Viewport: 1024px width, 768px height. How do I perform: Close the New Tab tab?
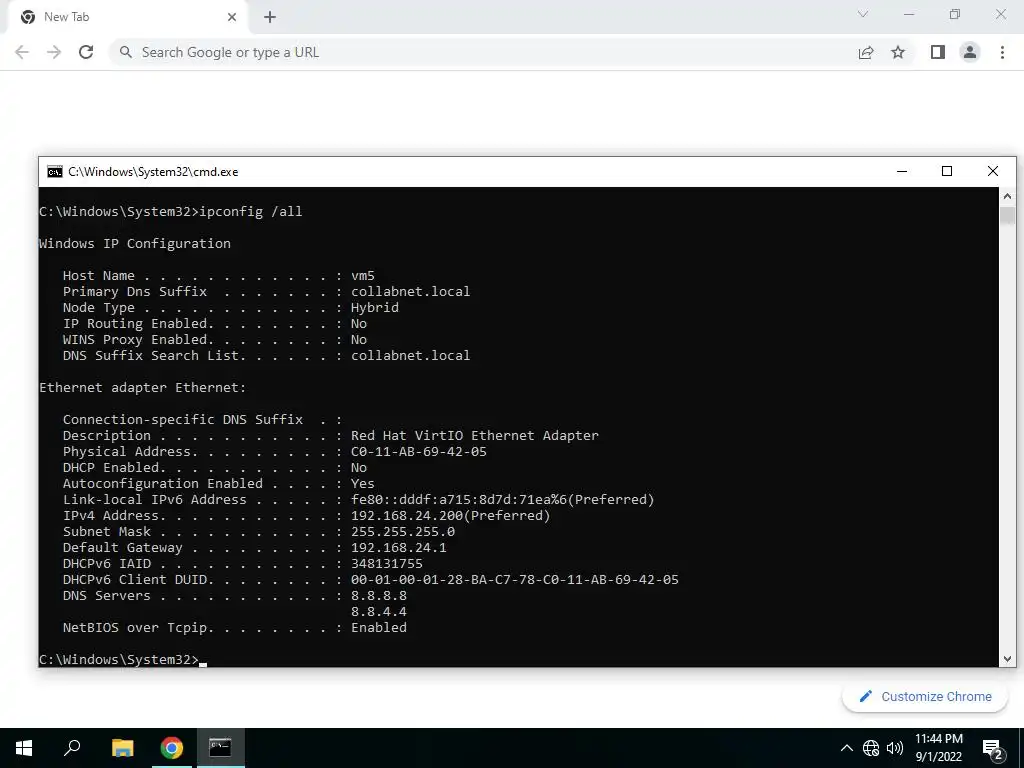232,18
